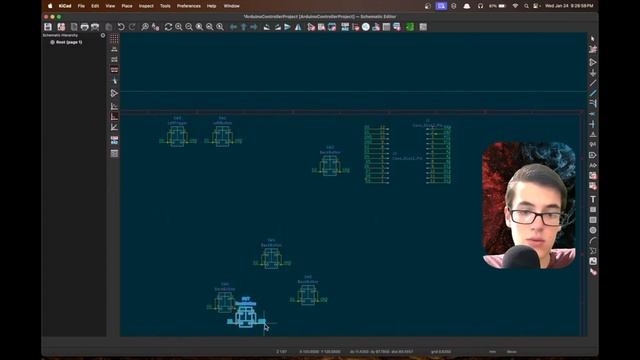Run the Electrical Rules Checker
This screenshot has width=640, height=360.
tap(356, 27)
